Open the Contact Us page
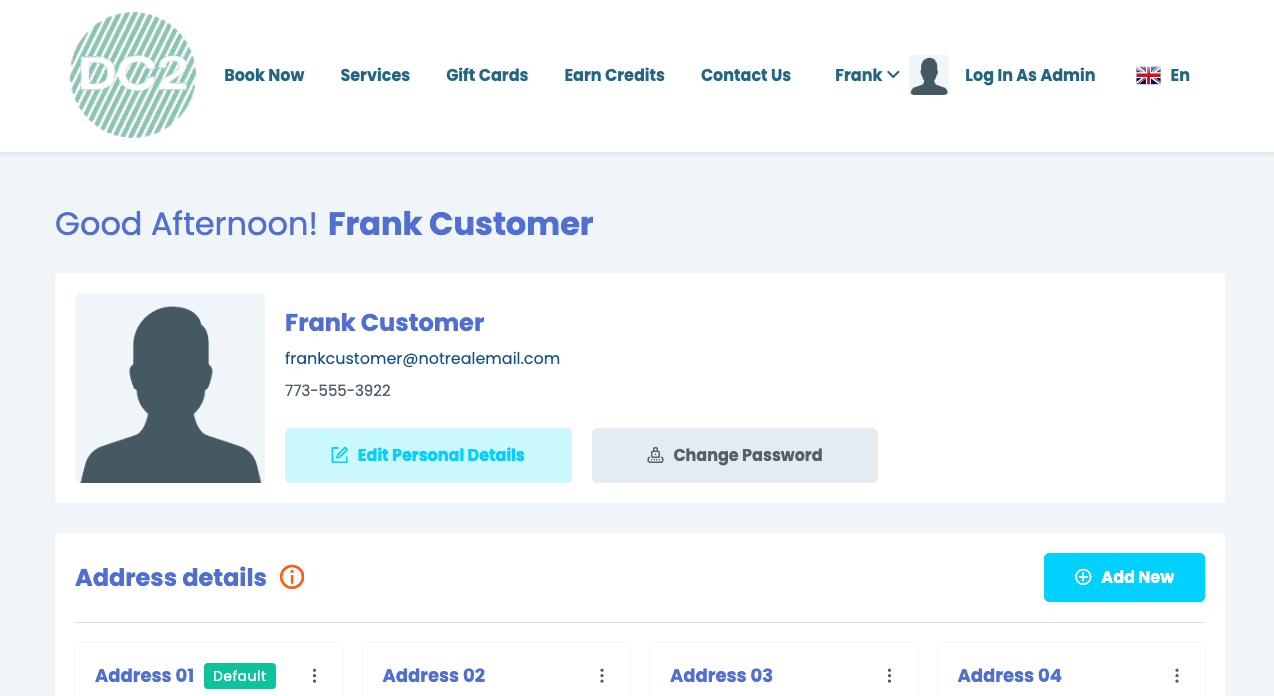Viewport: 1274px width, 696px height. (746, 75)
